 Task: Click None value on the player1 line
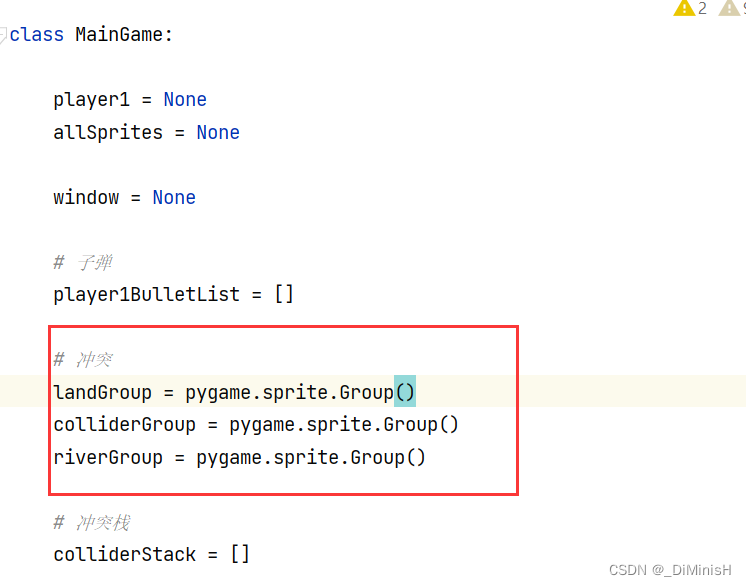click(185, 99)
